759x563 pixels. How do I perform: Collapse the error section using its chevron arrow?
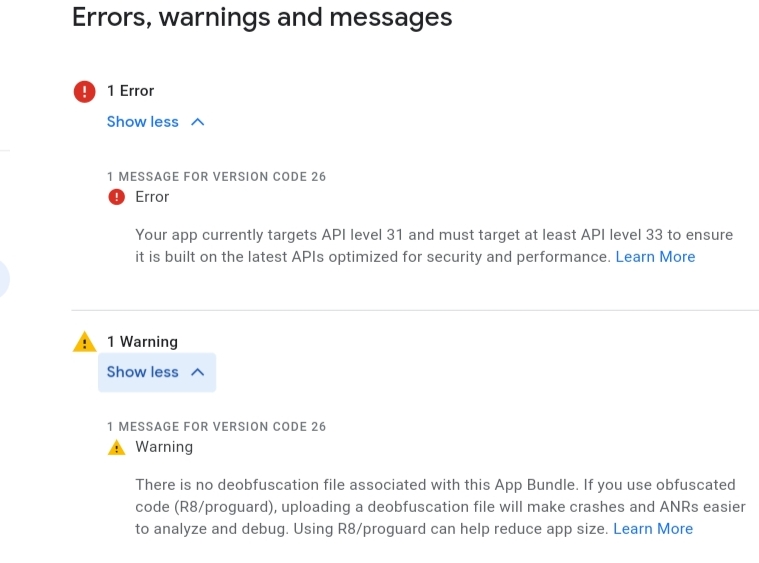coord(197,122)
